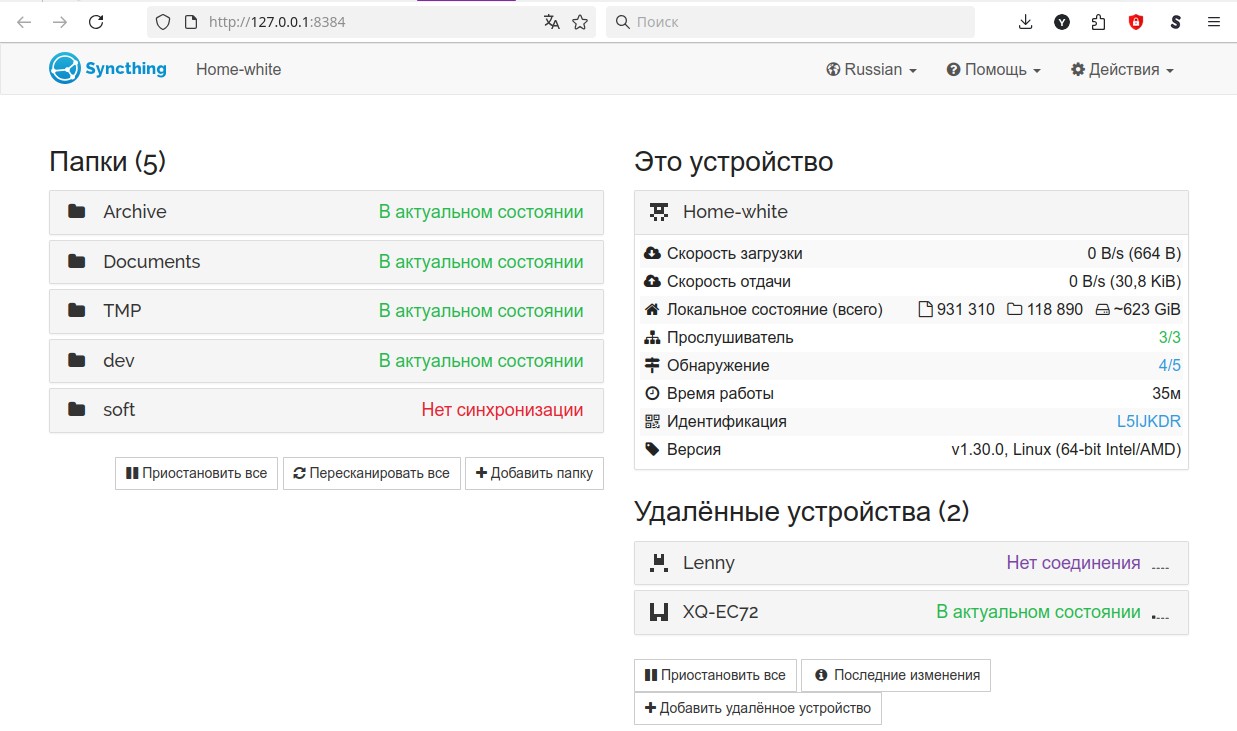Open the extensions puzzle icon
The height and width of the screenshot is (731, 1237).
click(x=1098, y=22)
